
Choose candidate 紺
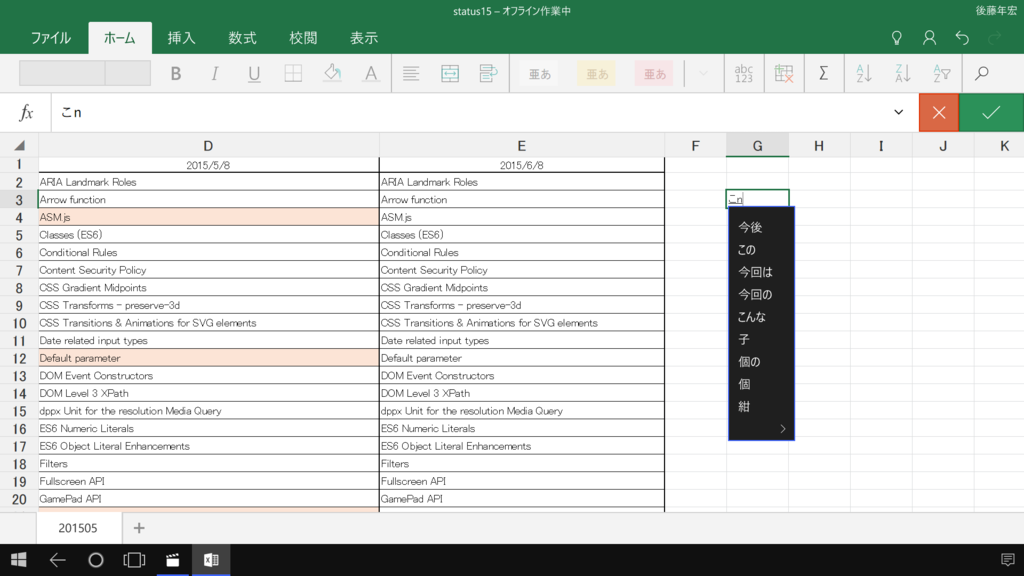pos(744,406)
